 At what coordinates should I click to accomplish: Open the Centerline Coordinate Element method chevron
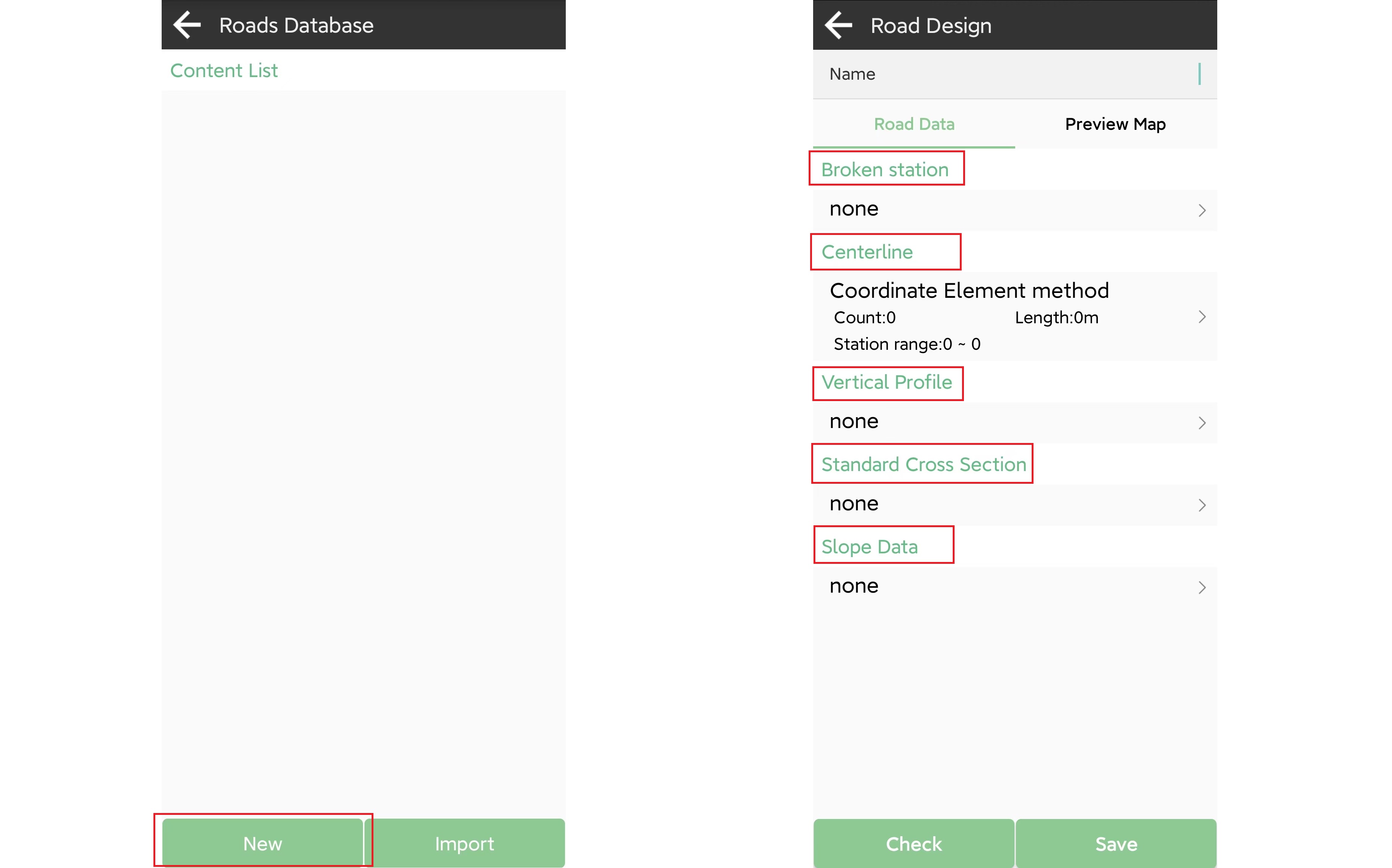1202,317
